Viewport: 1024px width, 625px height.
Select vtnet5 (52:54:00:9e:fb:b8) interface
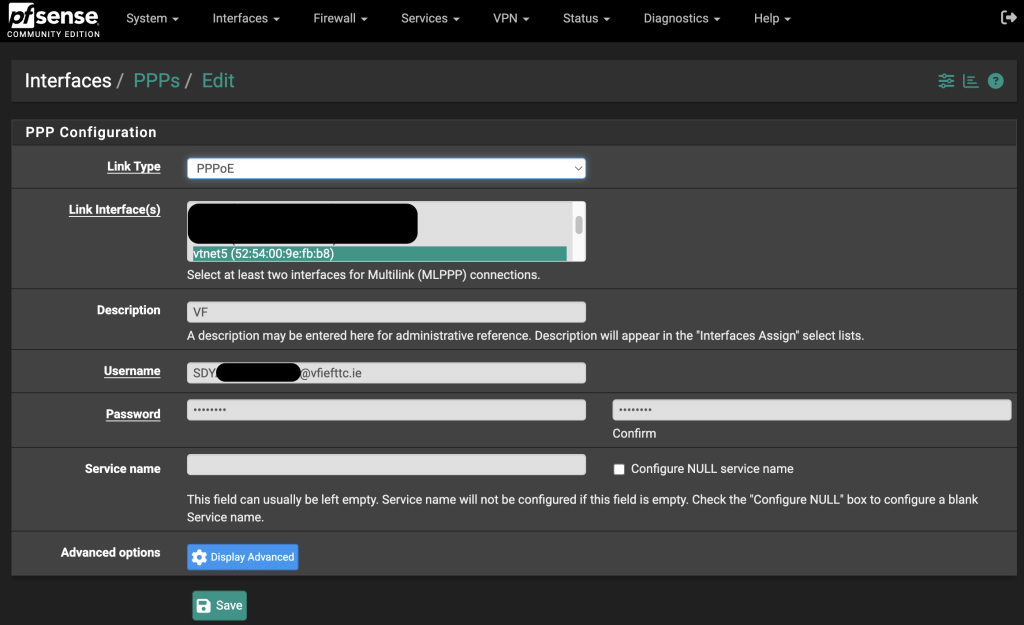[377, 253]
